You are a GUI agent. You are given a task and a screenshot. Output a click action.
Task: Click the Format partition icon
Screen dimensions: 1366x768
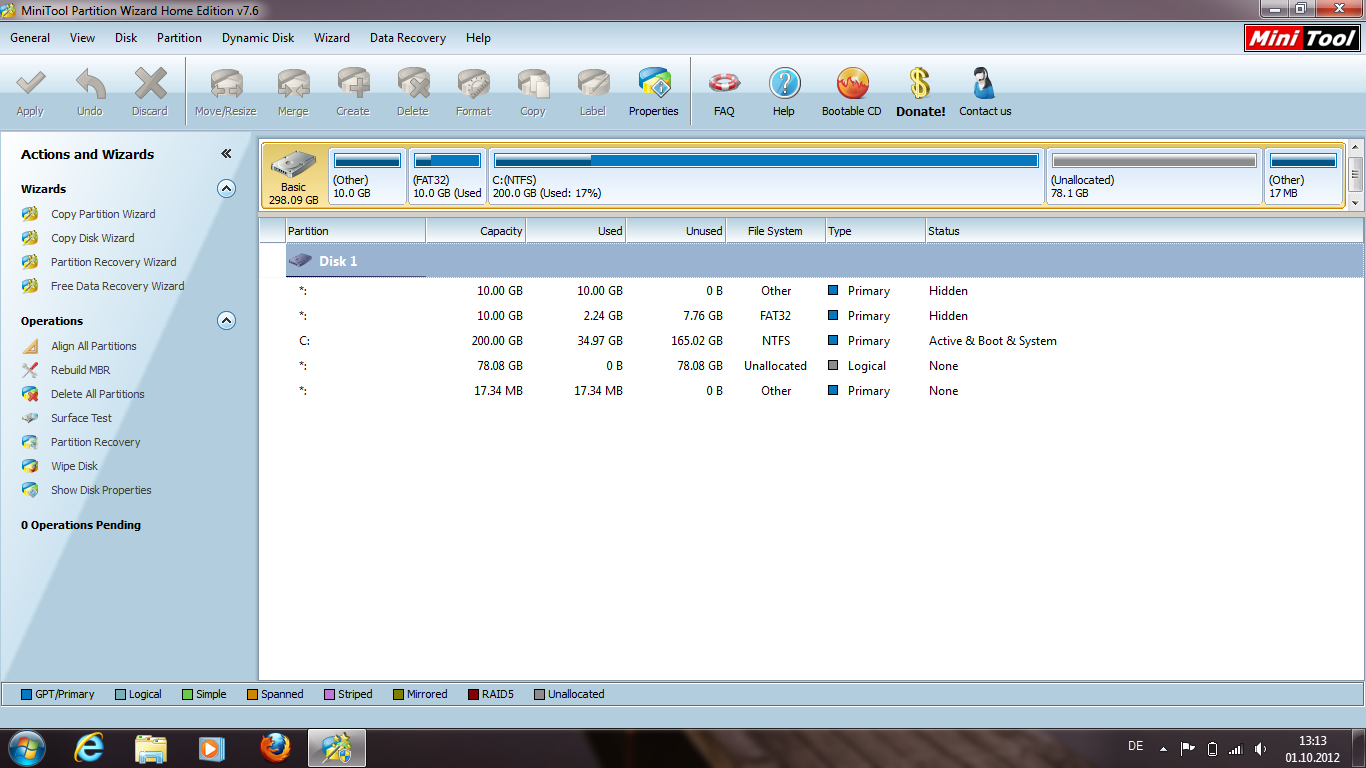pyautogui.click(x=473, y=82)
